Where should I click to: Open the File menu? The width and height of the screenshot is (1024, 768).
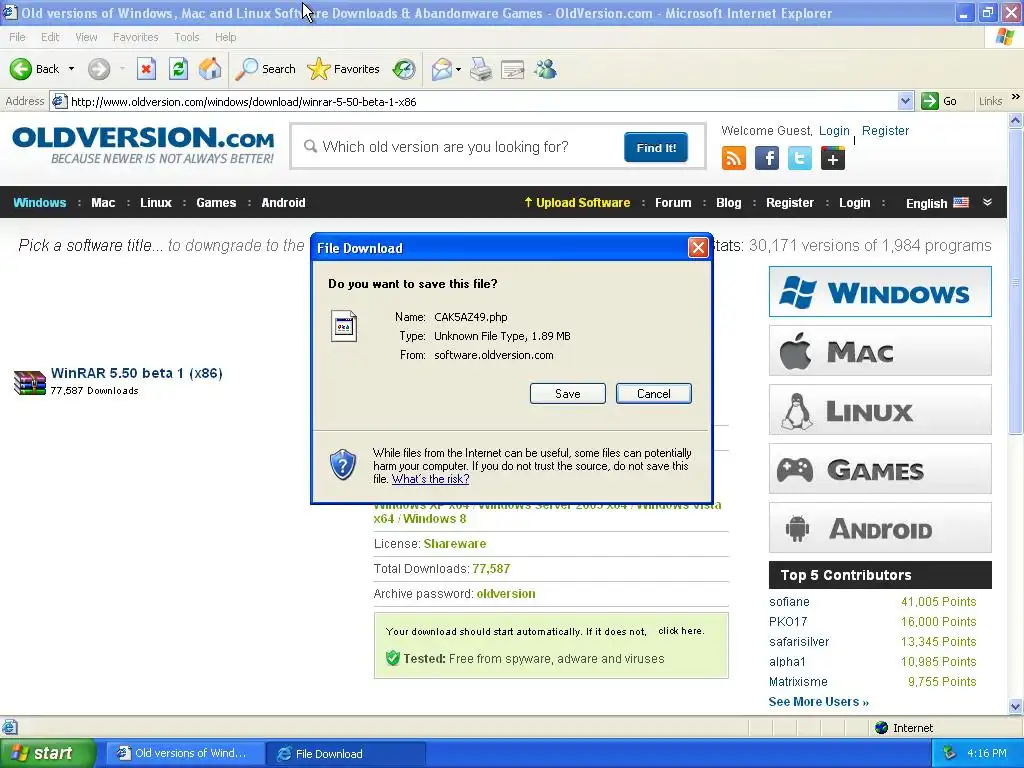tap(18, 37)
